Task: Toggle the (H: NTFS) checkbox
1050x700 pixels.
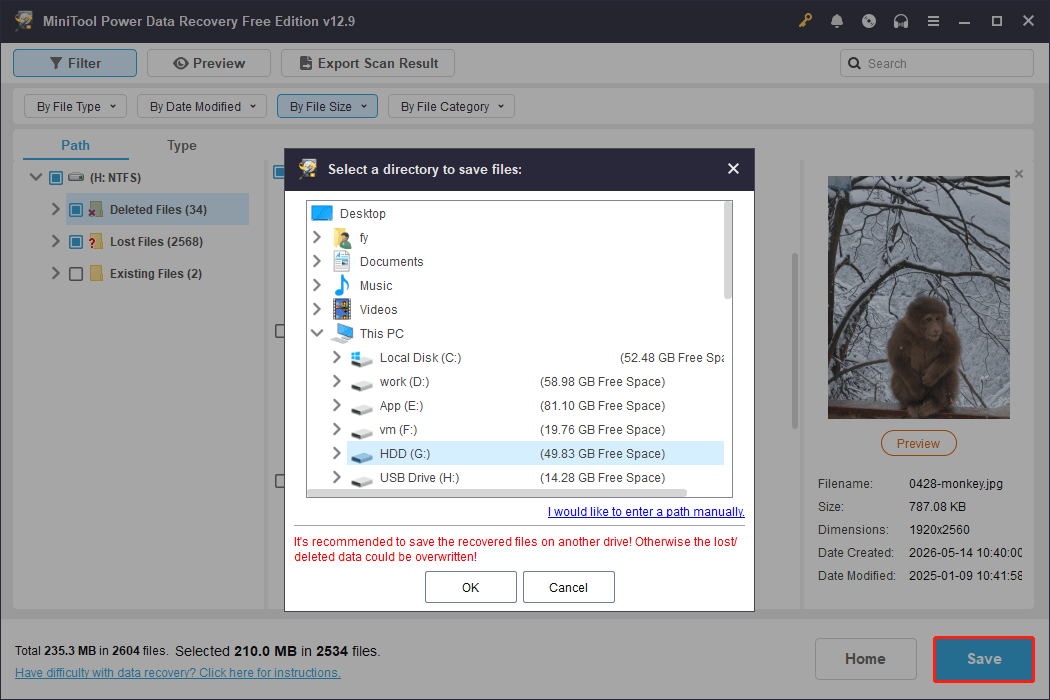Action: (56, 178)
